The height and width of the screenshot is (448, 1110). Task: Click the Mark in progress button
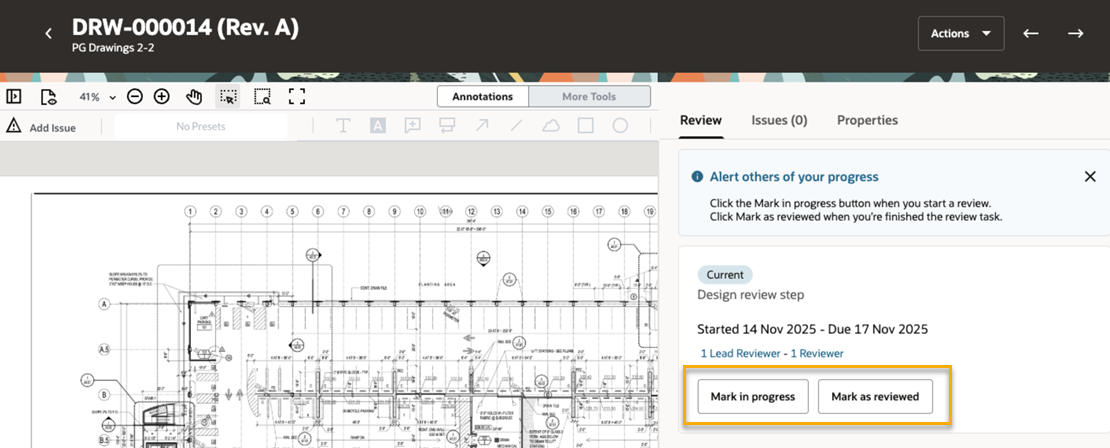pos(752,397)
